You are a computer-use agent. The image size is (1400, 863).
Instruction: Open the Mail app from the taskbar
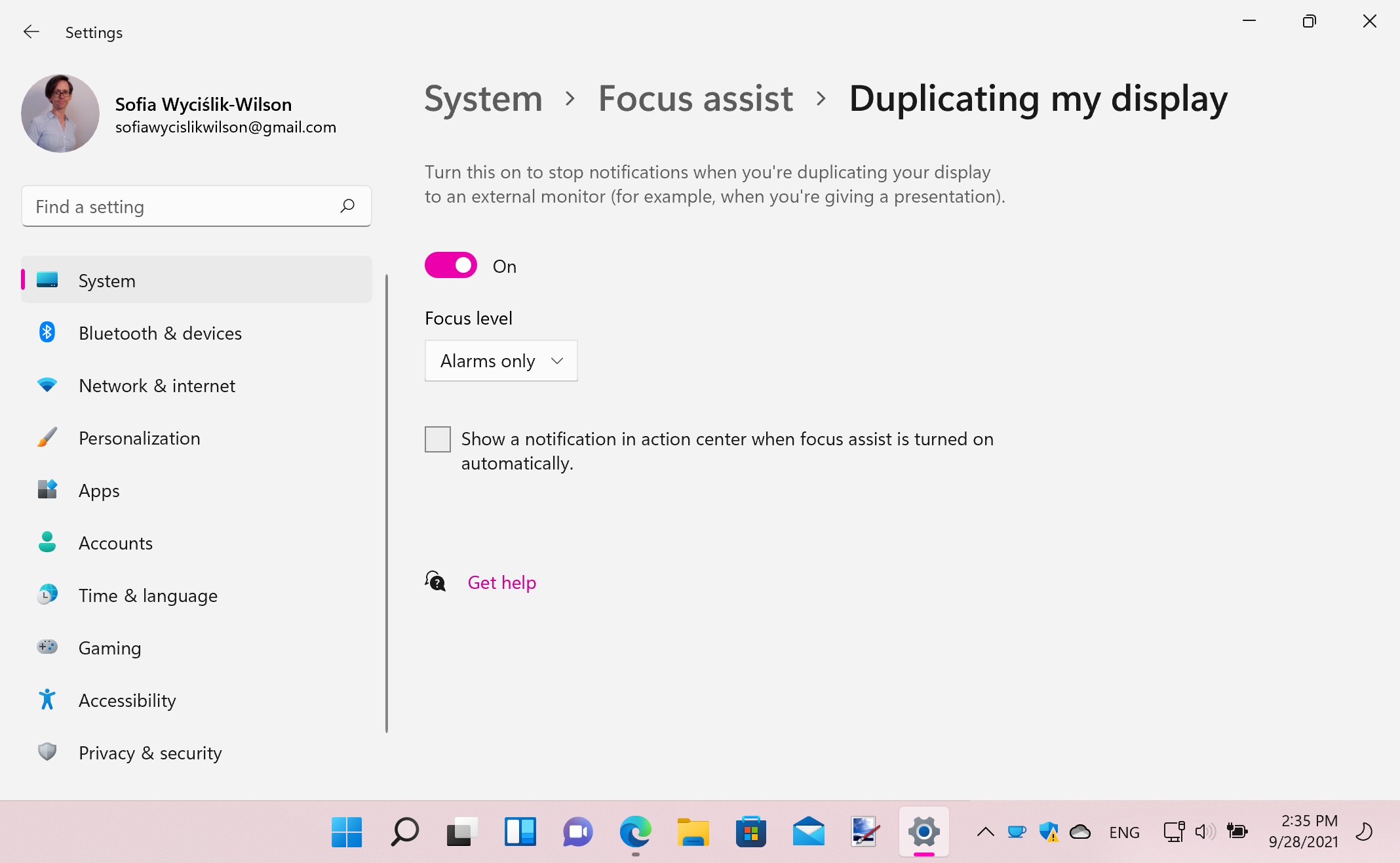click(x=808, y=832)
